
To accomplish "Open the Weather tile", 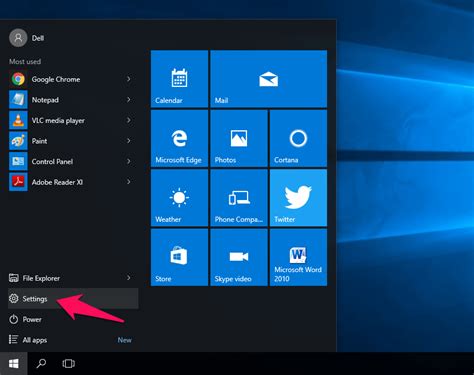I will [179, 198].
